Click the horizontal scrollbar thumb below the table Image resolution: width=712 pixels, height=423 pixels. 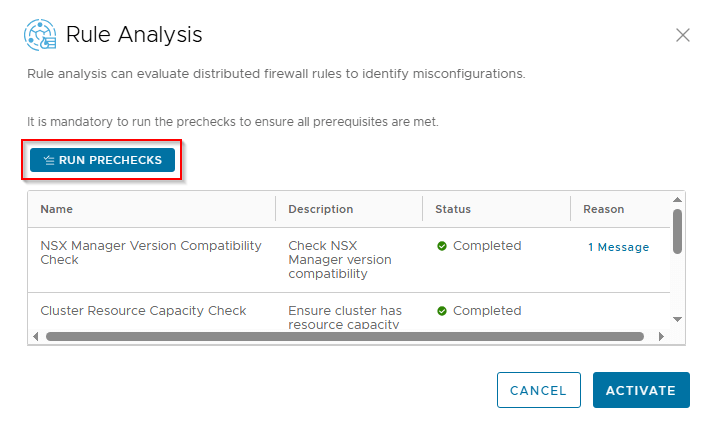340,336
